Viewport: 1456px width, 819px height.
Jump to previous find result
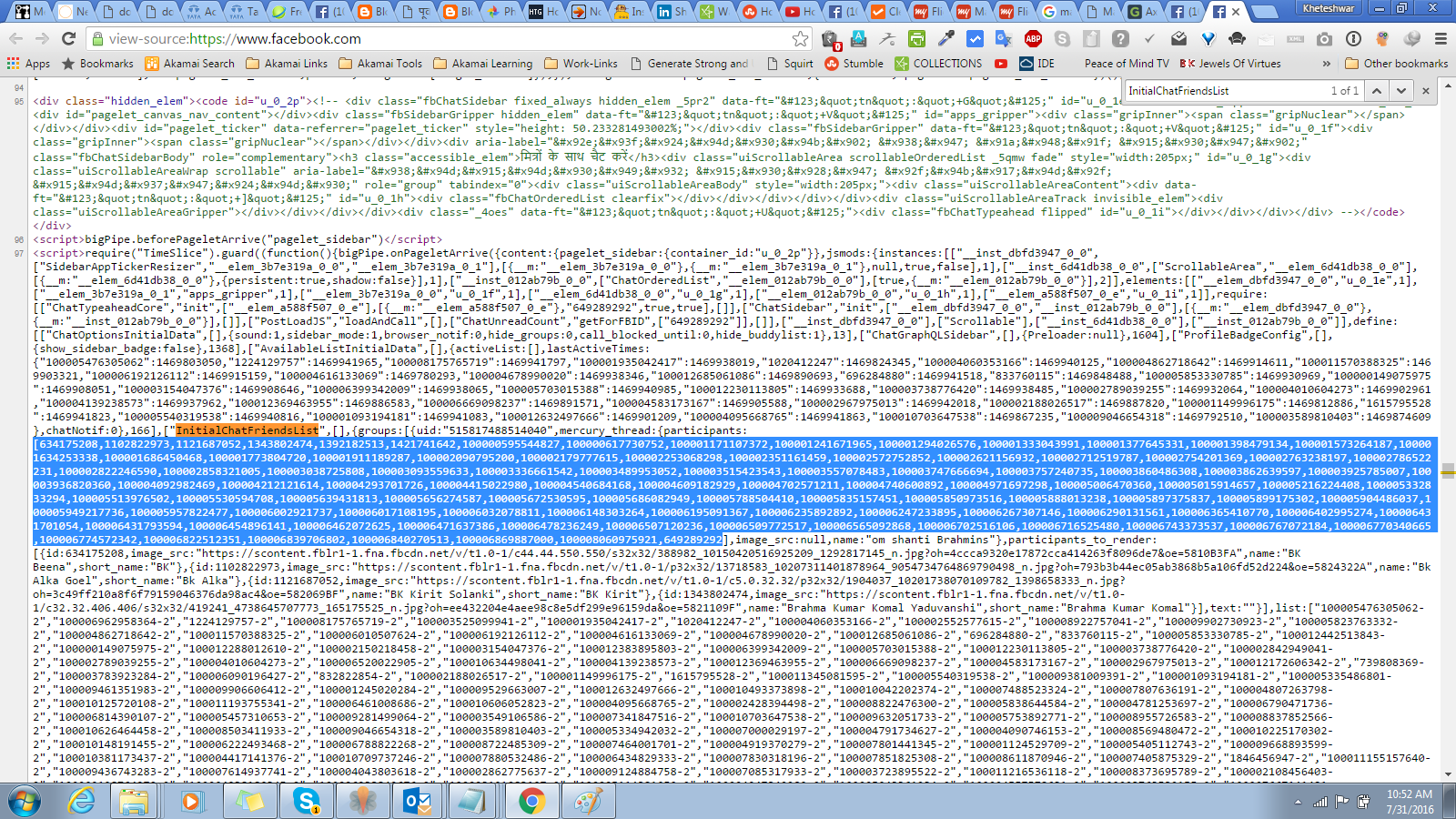(1377, 90)
